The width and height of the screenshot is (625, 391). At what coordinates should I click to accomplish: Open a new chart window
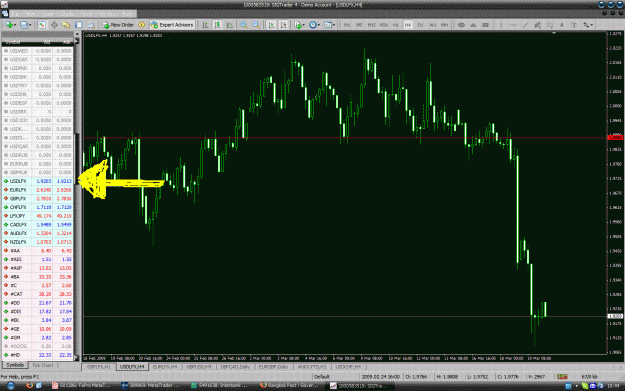click(x=8, y=25)
